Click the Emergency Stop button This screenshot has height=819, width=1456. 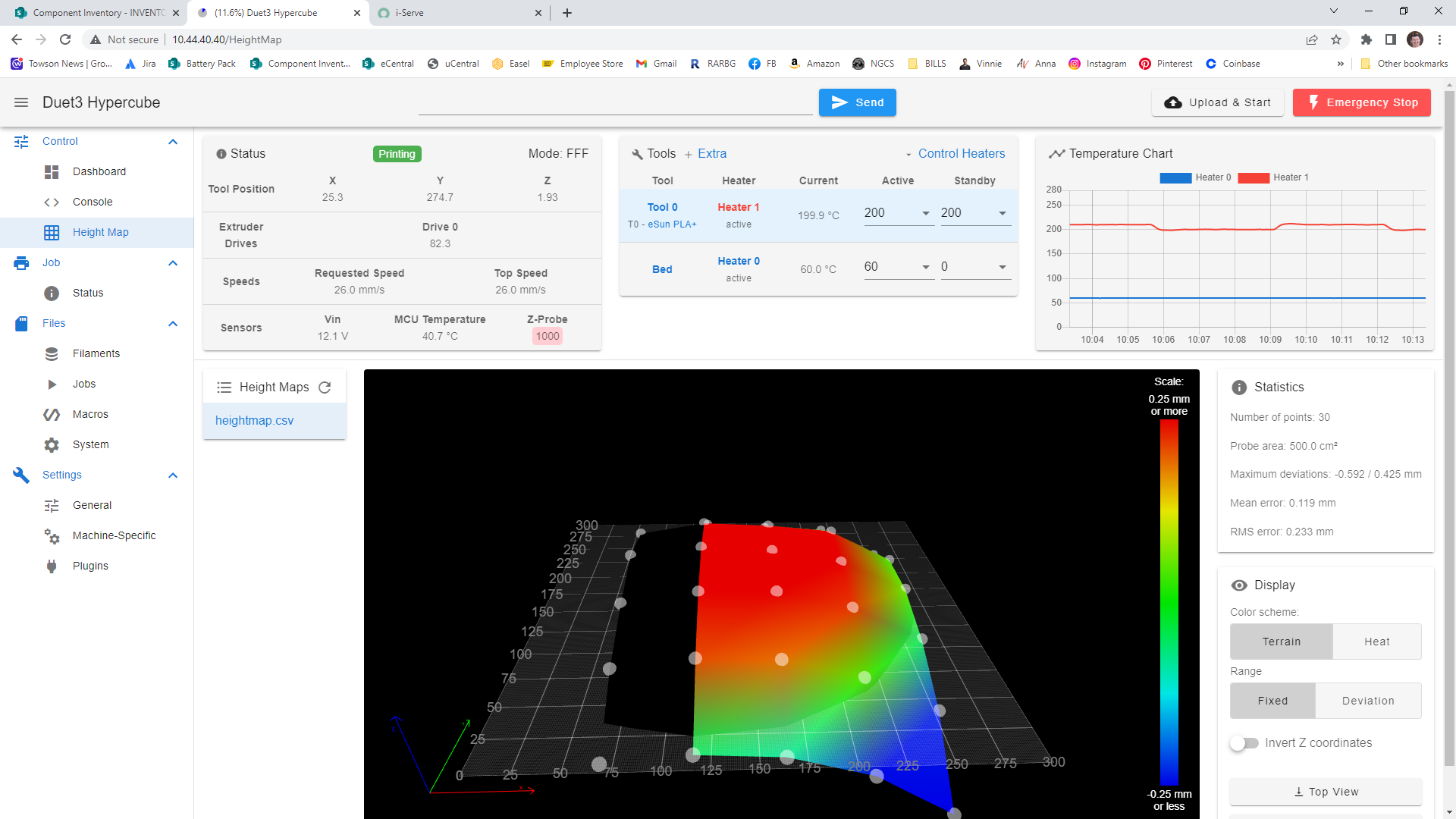1361,102
